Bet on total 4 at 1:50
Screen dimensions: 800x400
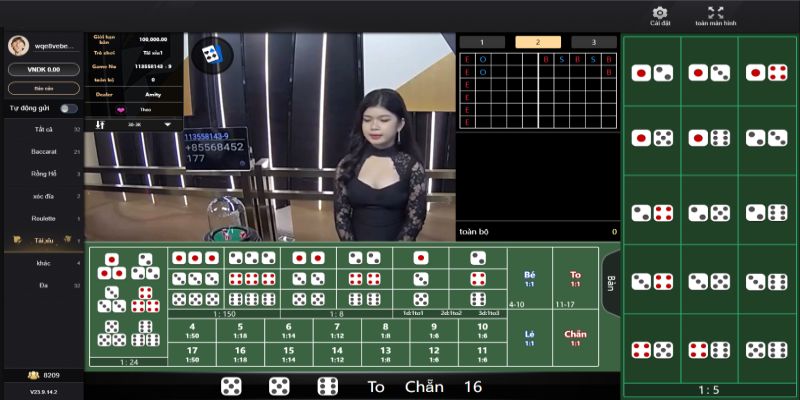(x=192, y=331)
